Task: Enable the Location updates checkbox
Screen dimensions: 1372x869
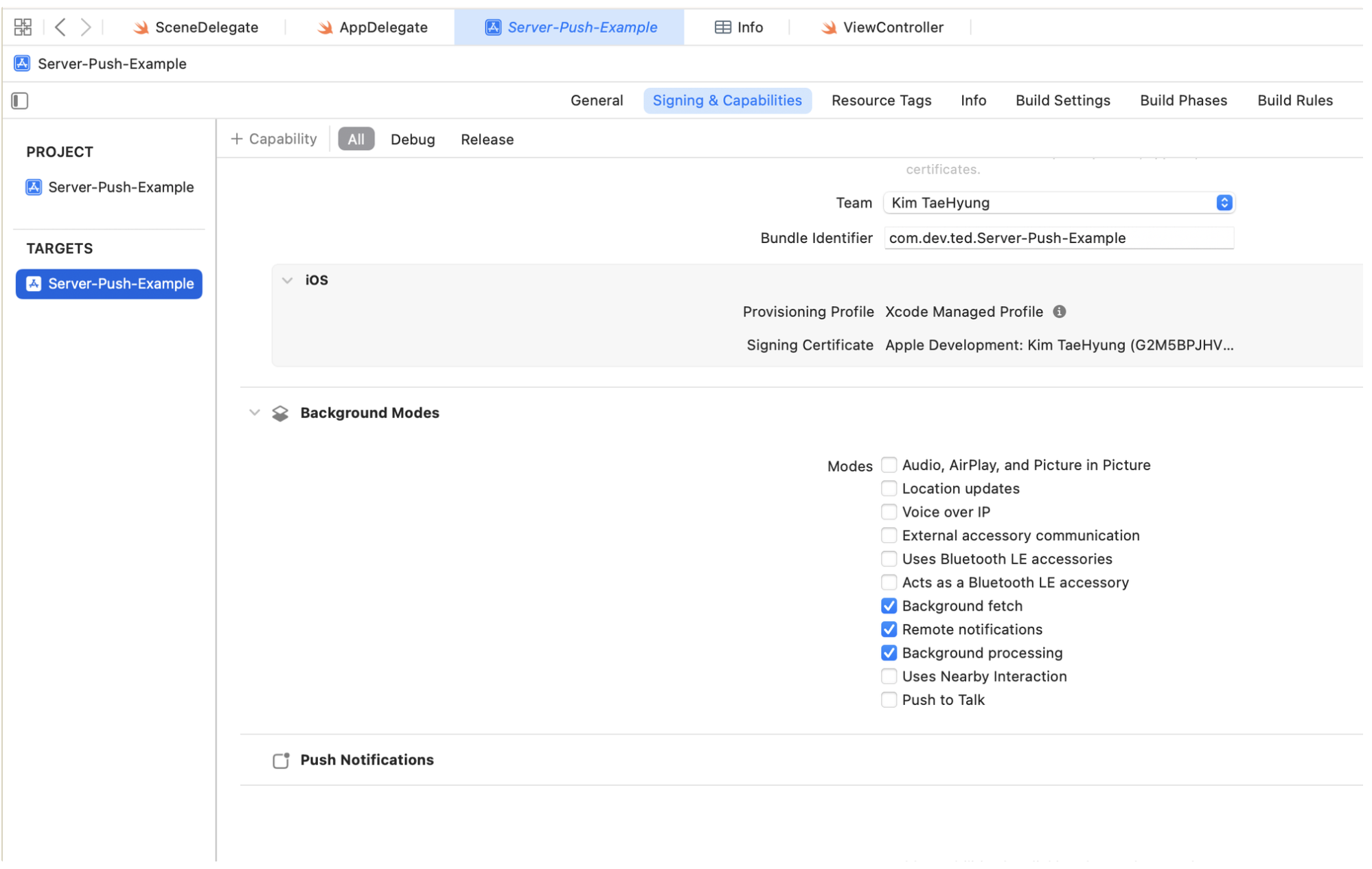Action: (889, 489)
